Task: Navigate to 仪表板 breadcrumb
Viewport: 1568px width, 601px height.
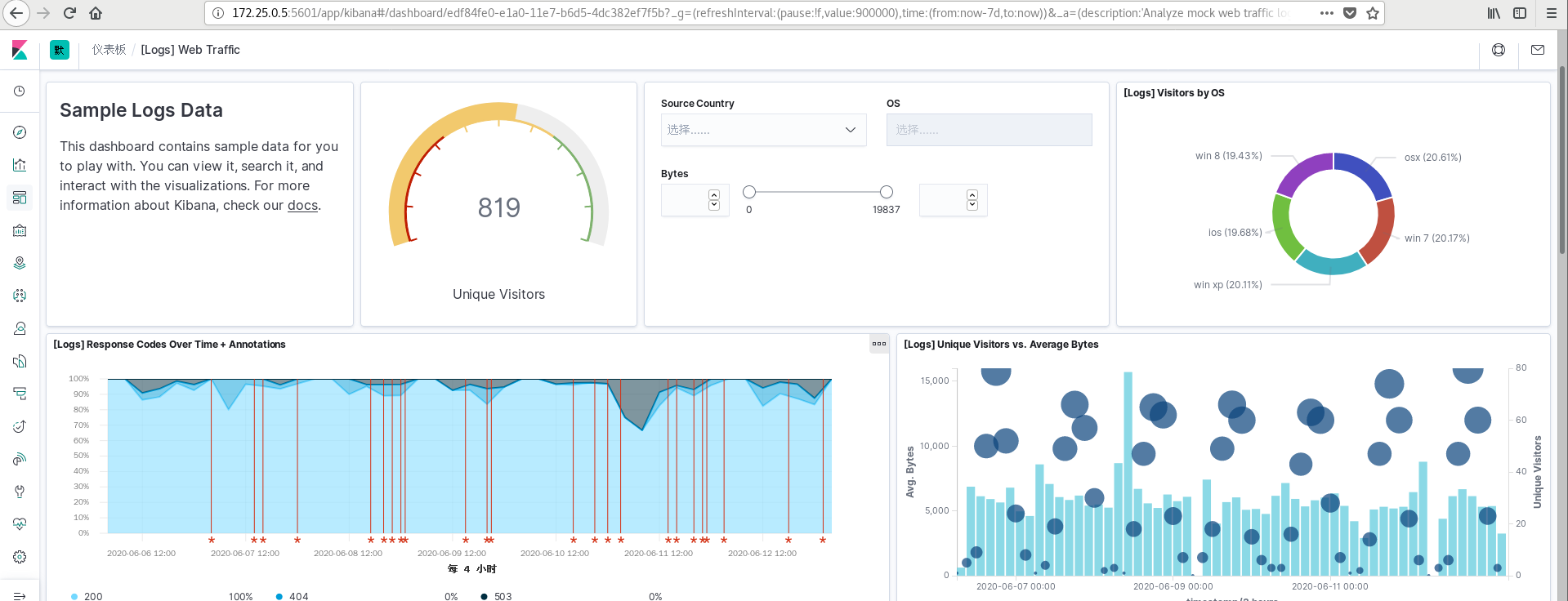Action: pos(109,50)
